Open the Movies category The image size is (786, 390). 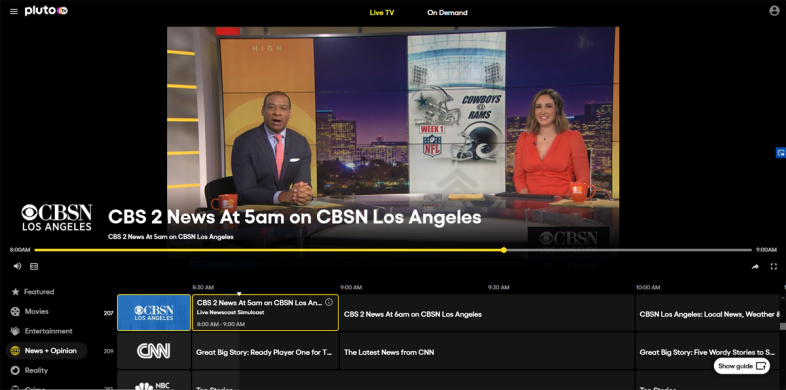37,311
